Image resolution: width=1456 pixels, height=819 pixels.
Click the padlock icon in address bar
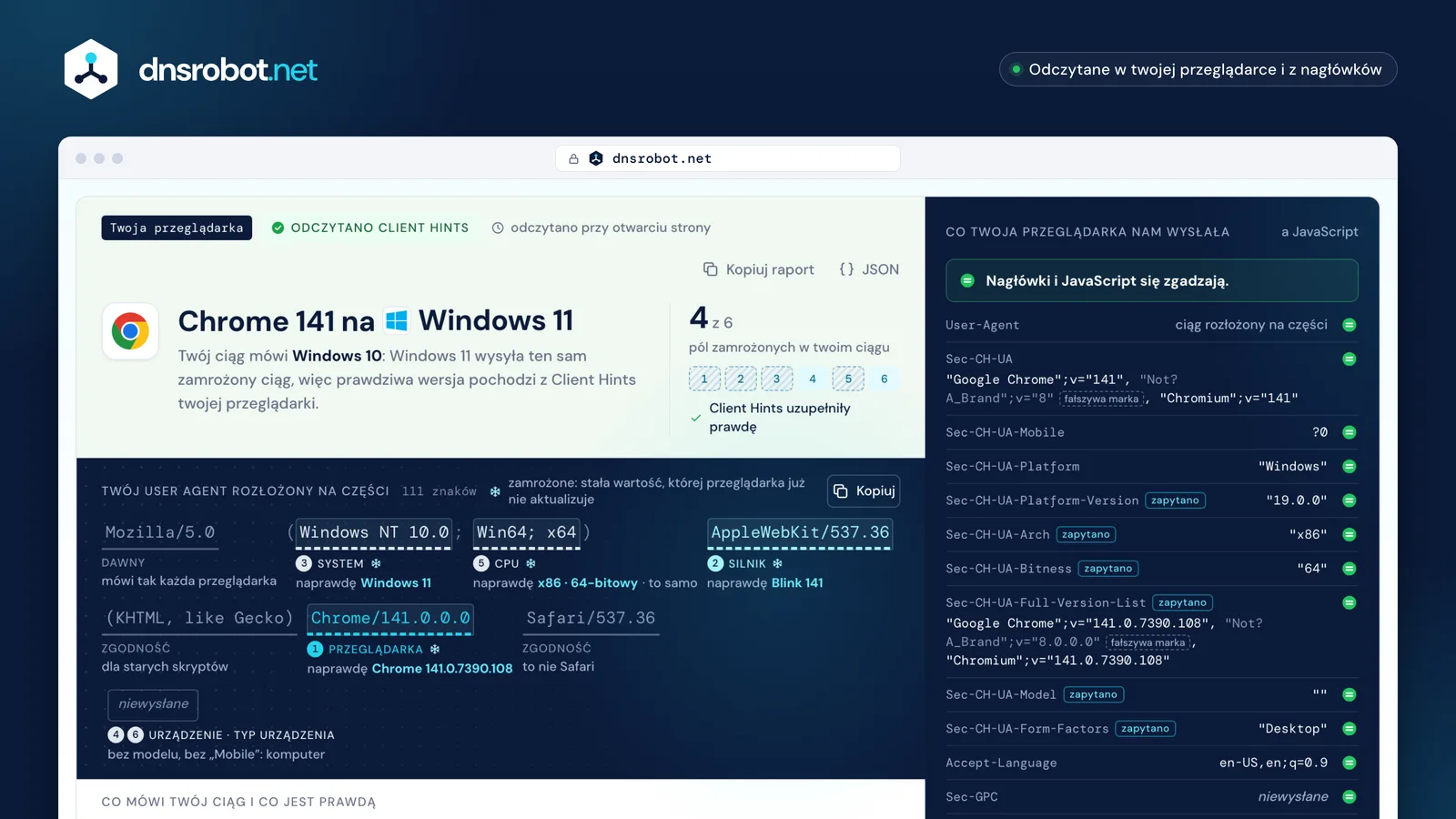tap(573, 158)
